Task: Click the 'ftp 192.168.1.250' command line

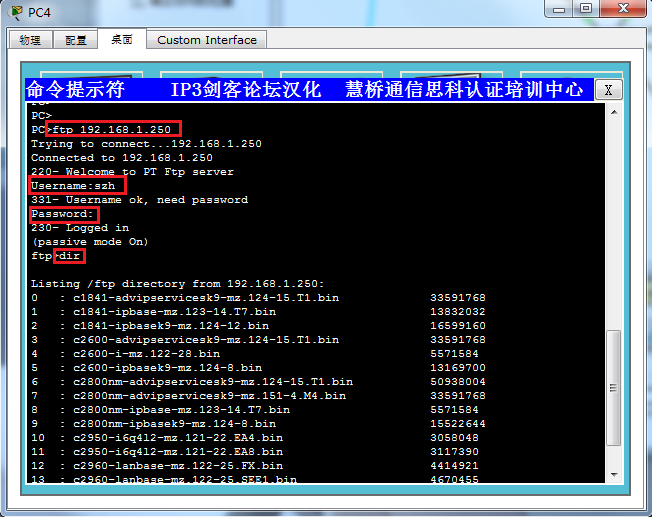Action: [x=111, y=129]
